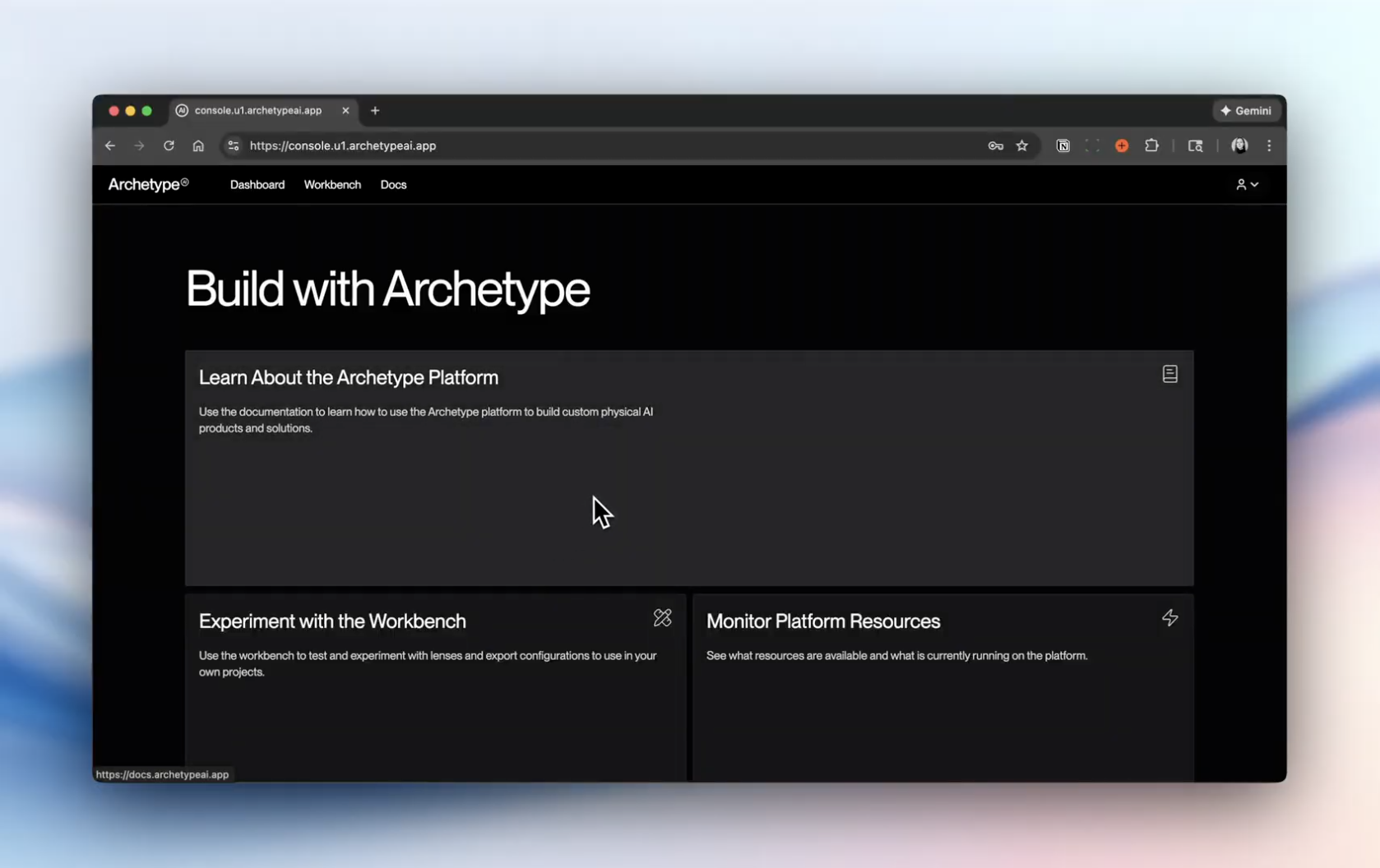Reload the page with refresh icon

click(x=169, y=145)
